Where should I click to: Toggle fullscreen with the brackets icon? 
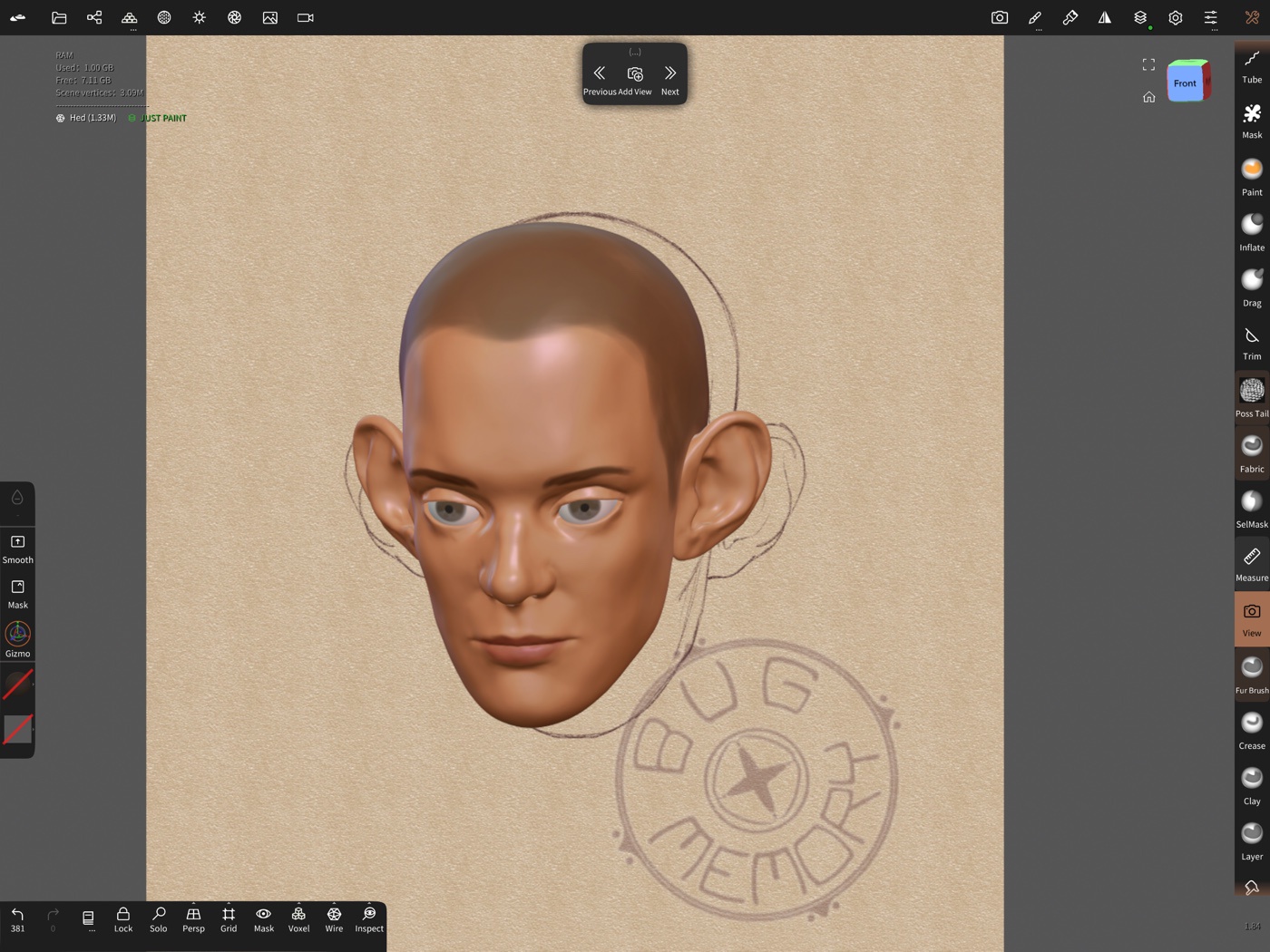pyautogui.click(x=1148, y=64)
